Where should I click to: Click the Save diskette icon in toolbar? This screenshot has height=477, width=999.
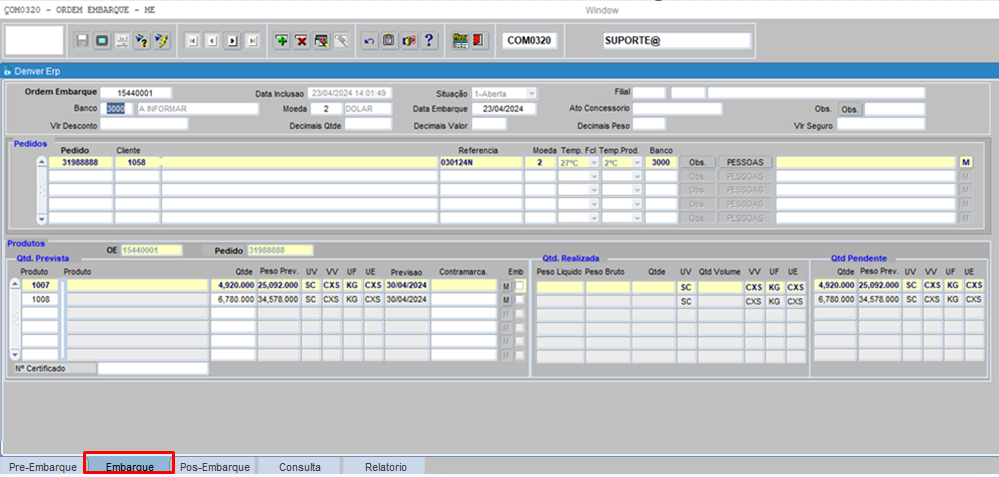[82, 41]
